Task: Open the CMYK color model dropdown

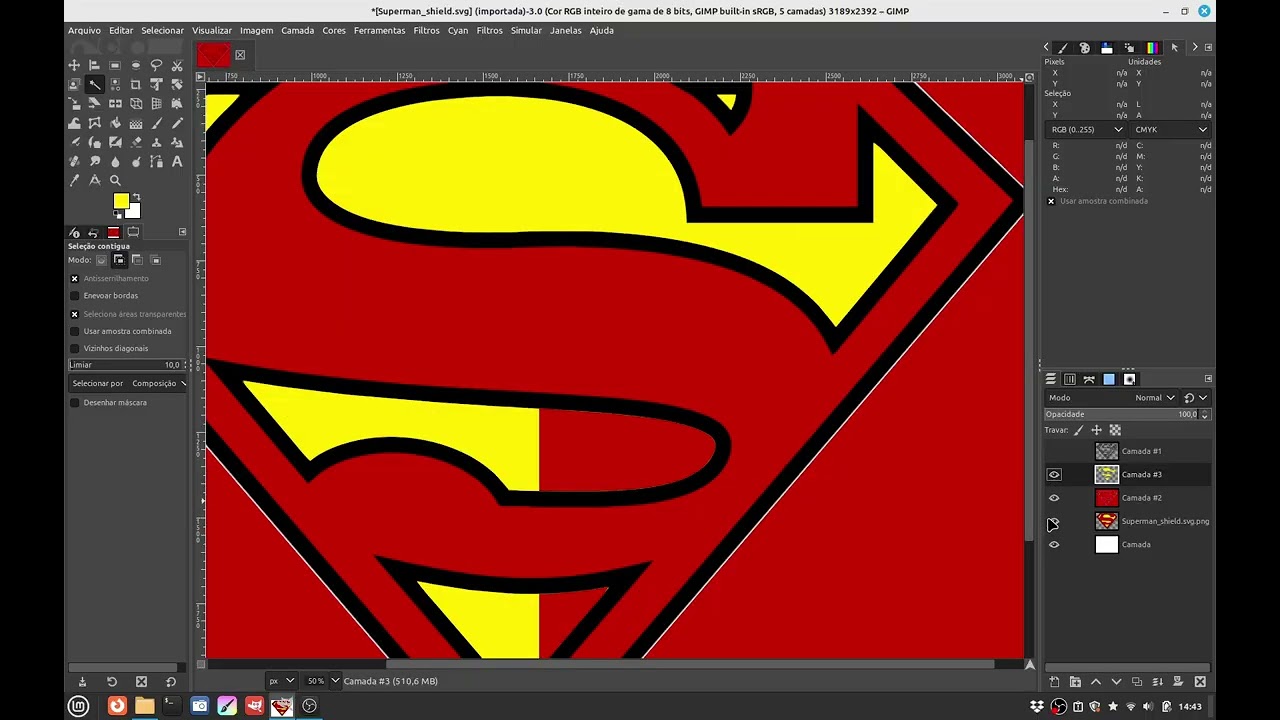Action: pyautogui.click(x=1170, y=129)
